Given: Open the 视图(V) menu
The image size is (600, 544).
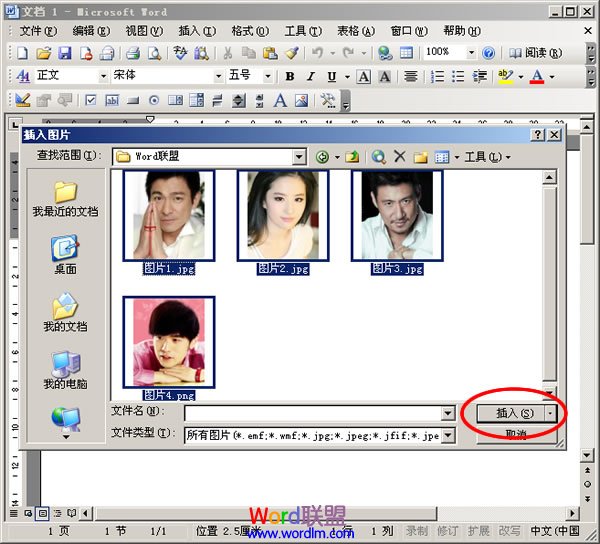Looking at the screenshot, I should [x=144, y=31].
